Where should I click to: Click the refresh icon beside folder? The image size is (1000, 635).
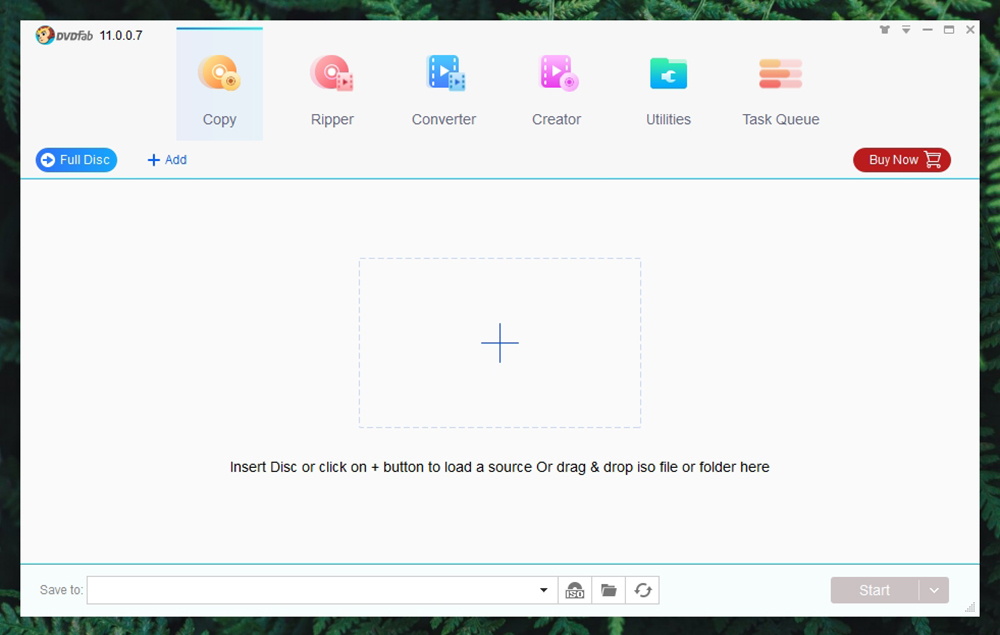click(642, 590)
